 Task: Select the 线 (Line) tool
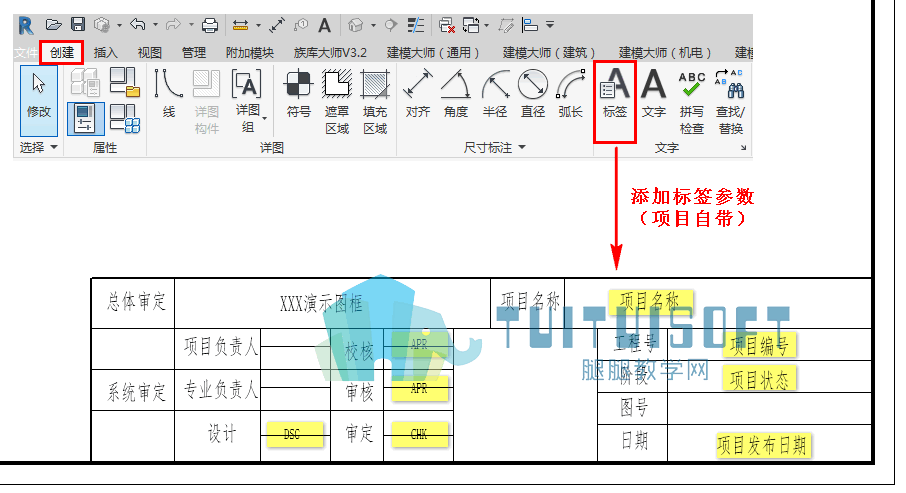click(168, 93)
